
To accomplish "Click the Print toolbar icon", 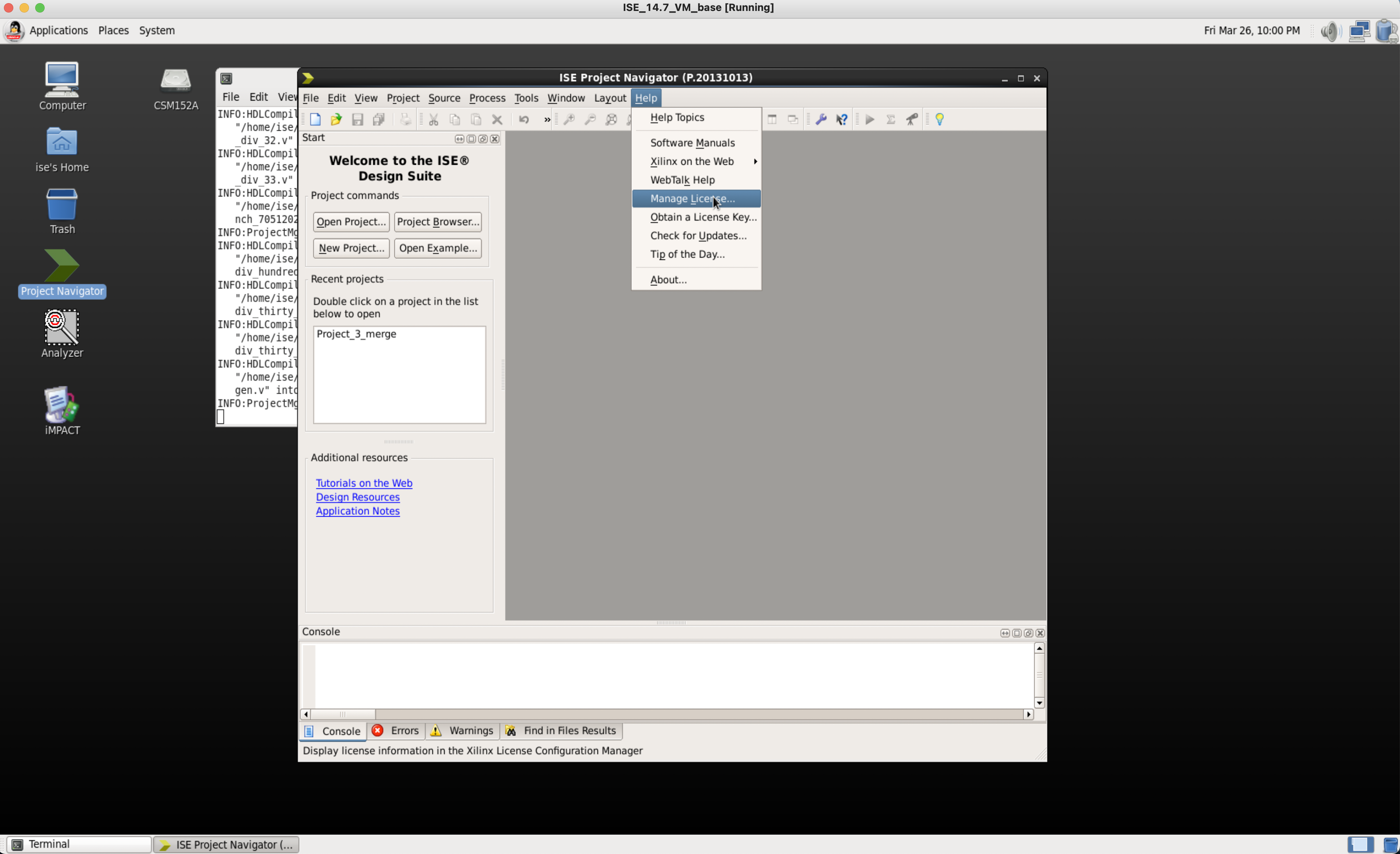I will click(x=405, y=119).
